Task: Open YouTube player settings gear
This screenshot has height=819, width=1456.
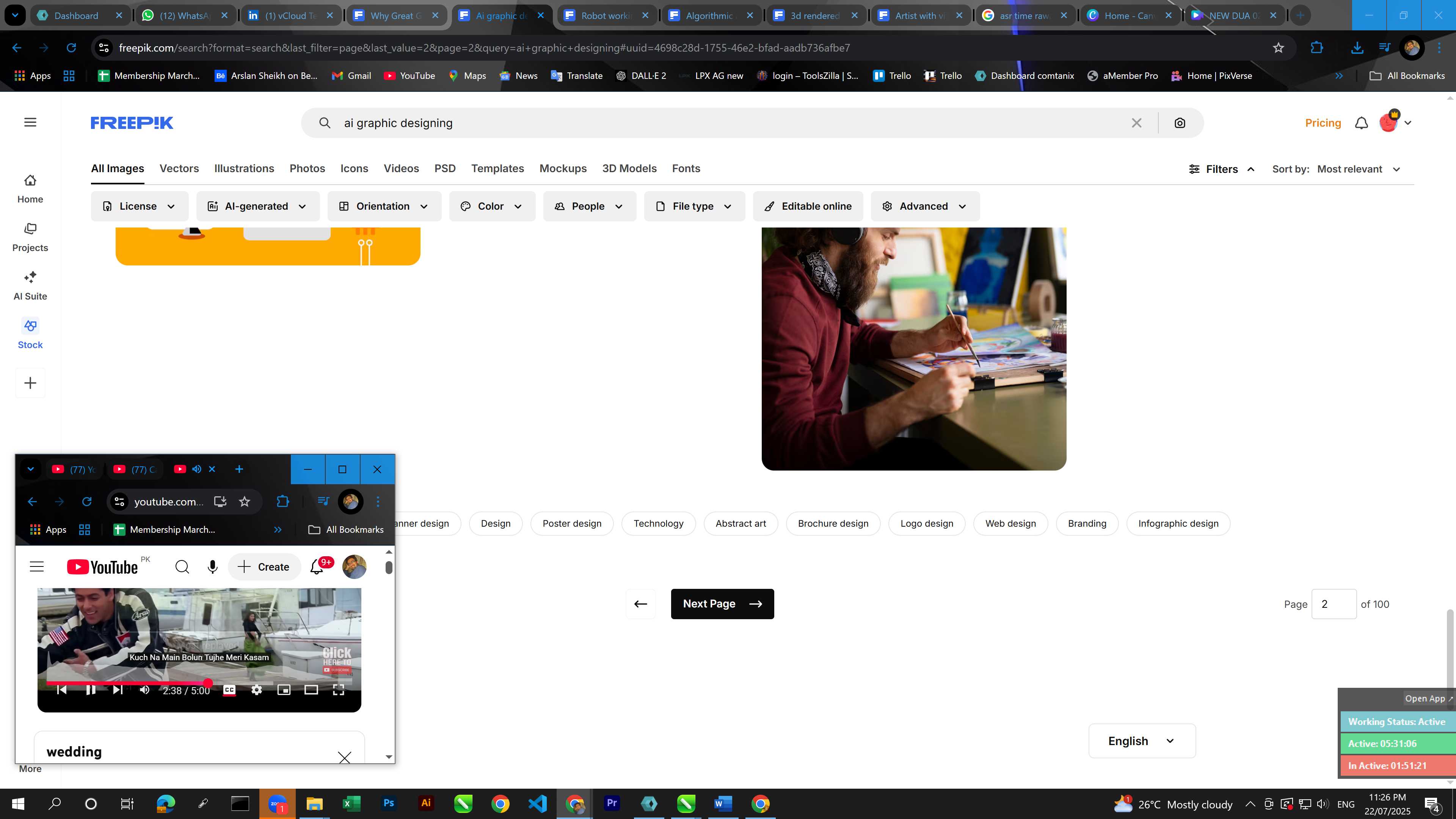Action: coord(257,690)
